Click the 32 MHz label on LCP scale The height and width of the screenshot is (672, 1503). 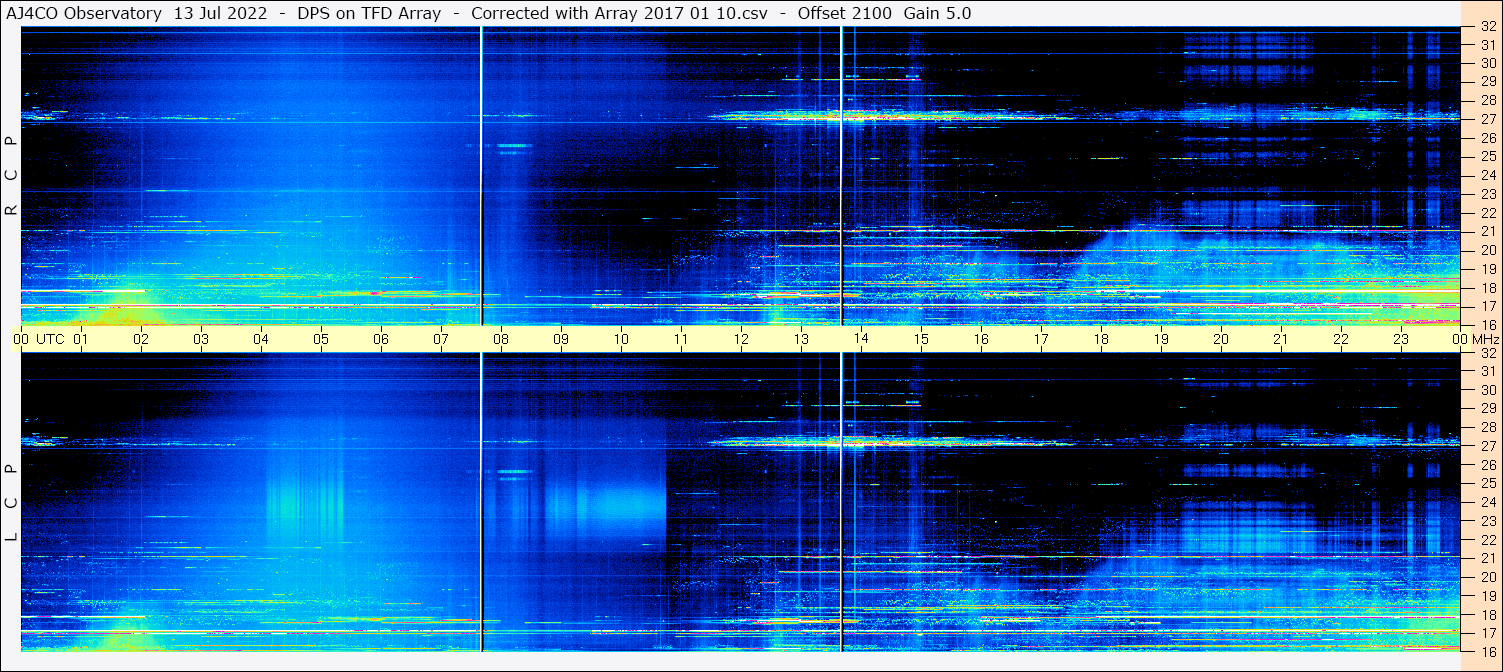point(1487,353)
